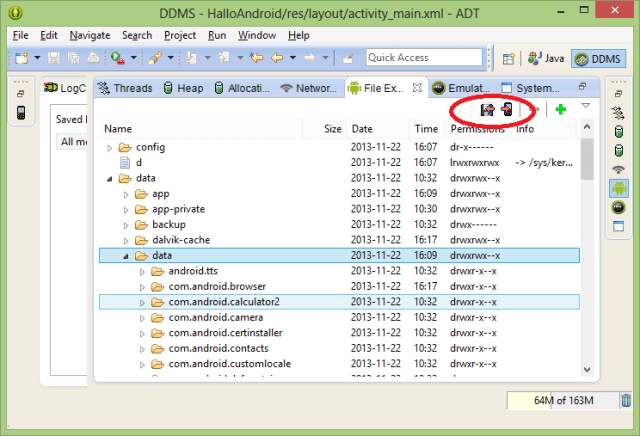Select the com.android.calculator2 folder row
The width and height of the screenshot is (640, 436).
tap(339, 302)
